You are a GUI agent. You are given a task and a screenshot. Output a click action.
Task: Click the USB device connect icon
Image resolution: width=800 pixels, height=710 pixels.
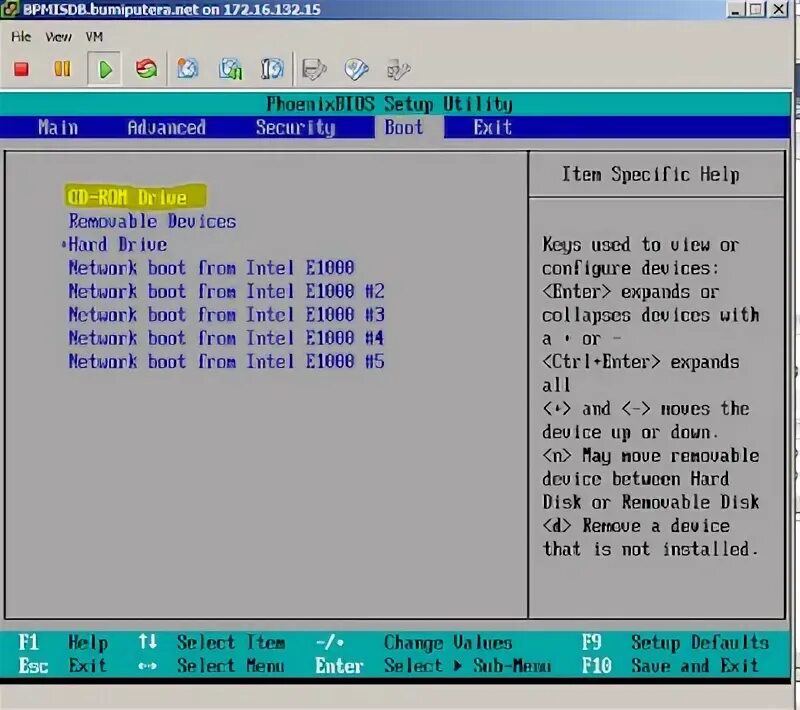tap(398, 70)
